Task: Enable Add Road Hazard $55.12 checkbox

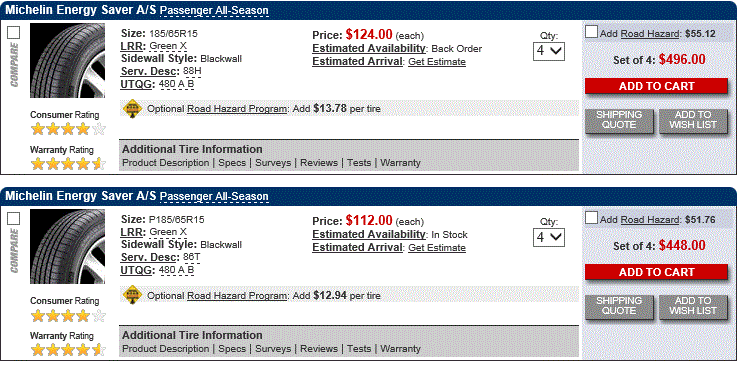Action: point(591,32)
